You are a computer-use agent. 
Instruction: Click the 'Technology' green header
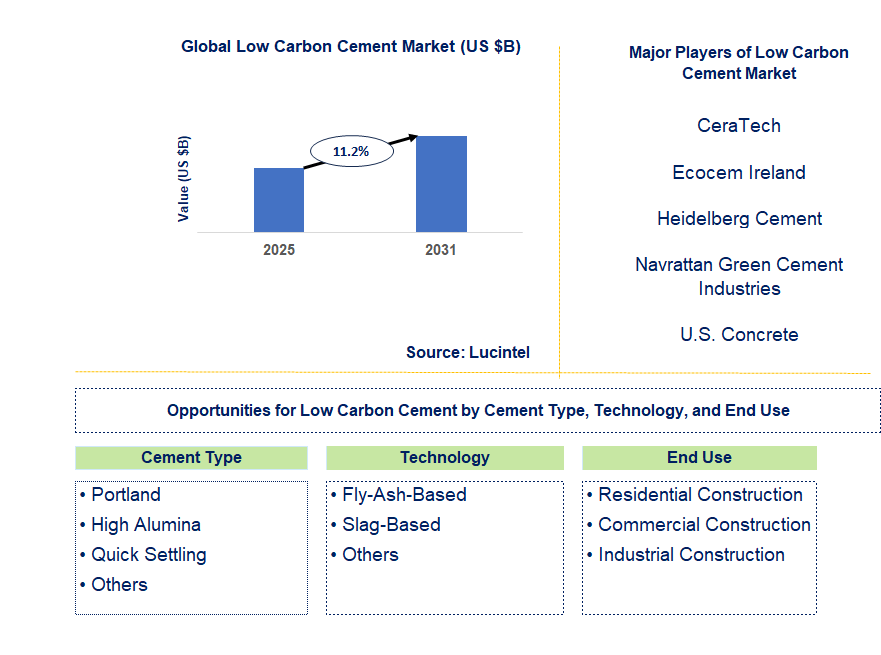[x=445, y=457]
